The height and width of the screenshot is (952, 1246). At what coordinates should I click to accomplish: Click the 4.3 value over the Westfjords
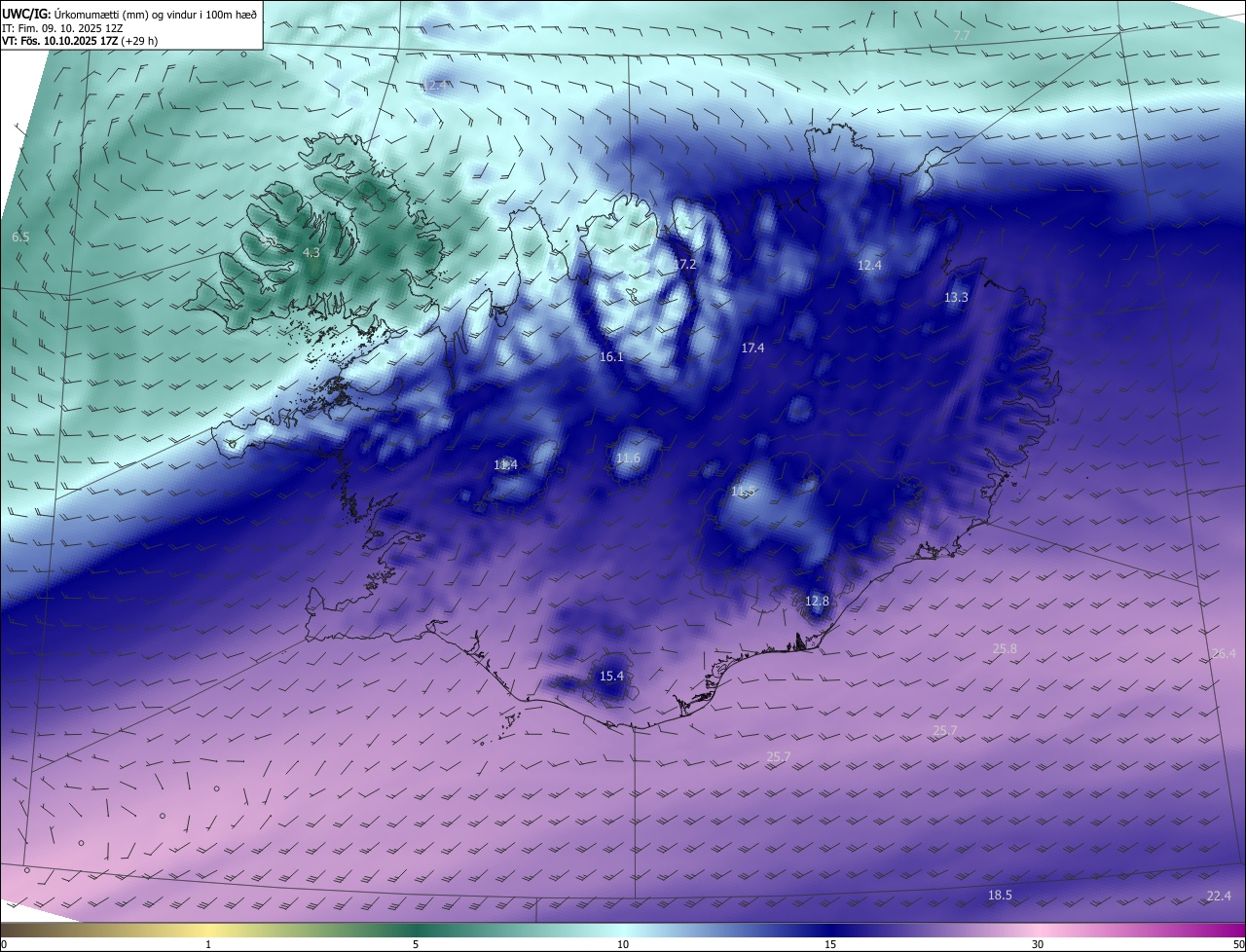pyautogui.click(x=311, y=253)
